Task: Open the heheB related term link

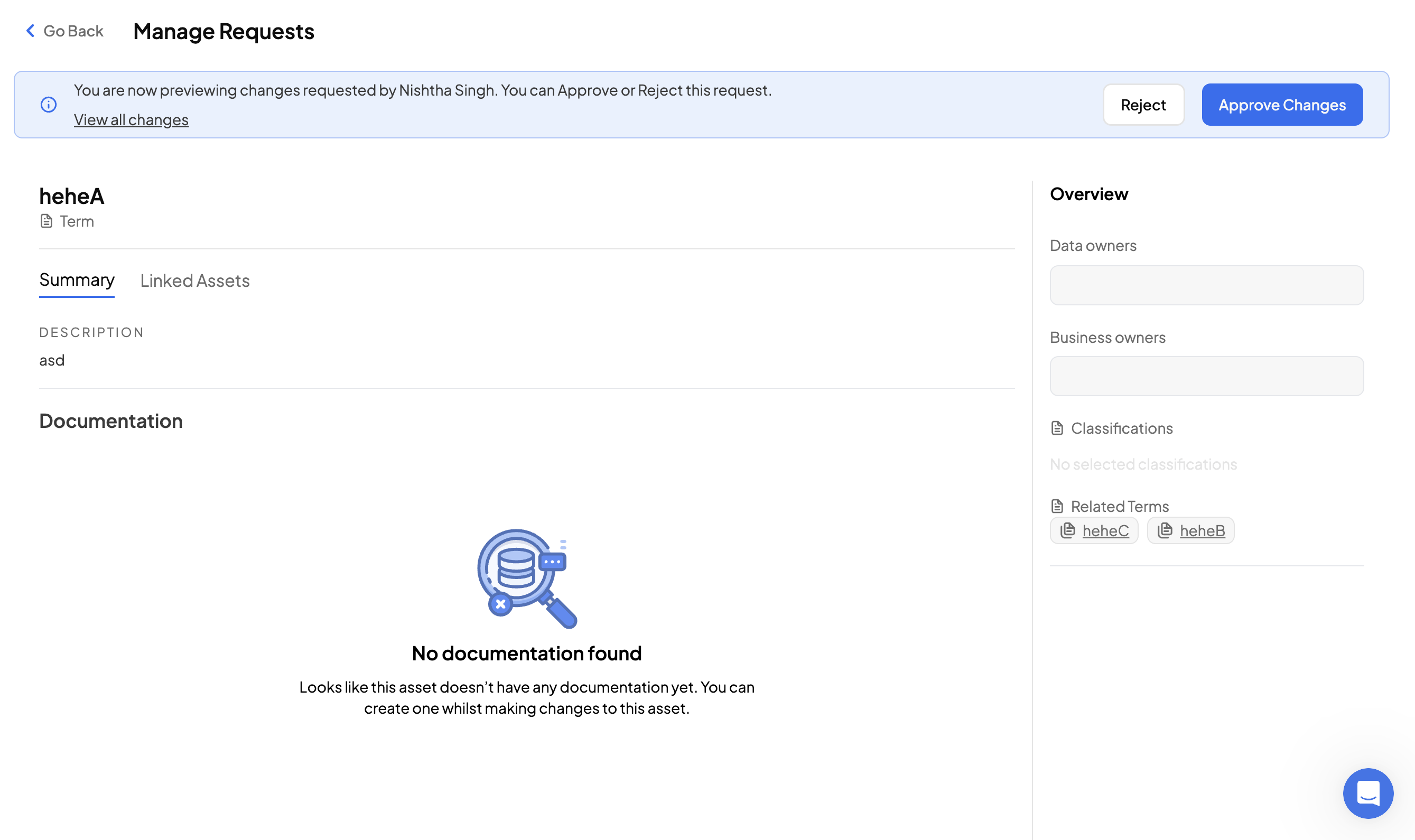Action: (x=1202, y=531)
